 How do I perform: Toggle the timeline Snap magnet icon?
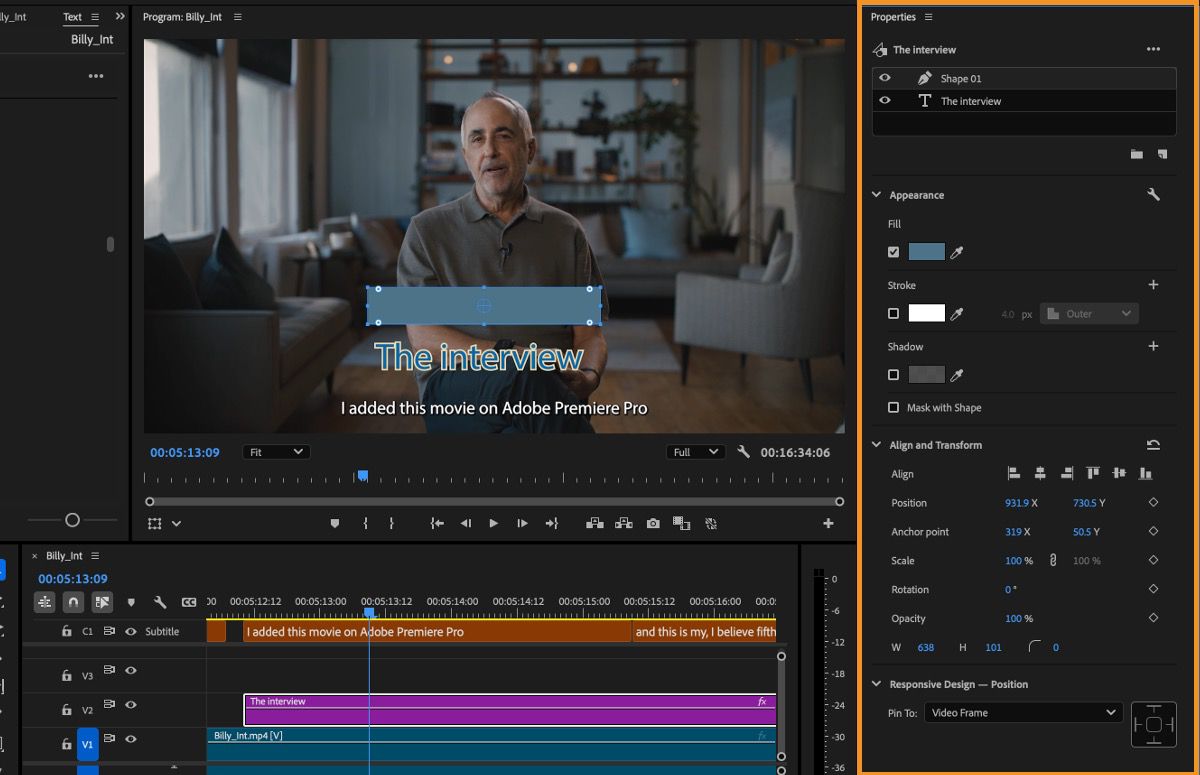pos(73,602)
